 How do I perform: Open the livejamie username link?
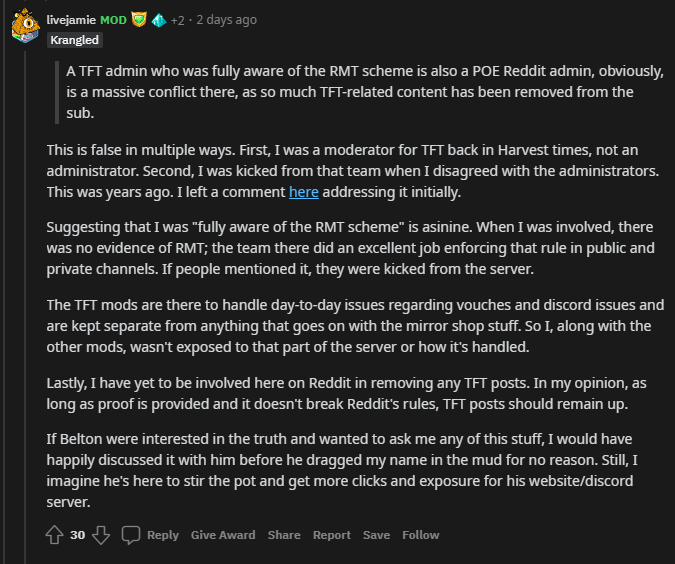pyautogui.click(x=71, y=20)
